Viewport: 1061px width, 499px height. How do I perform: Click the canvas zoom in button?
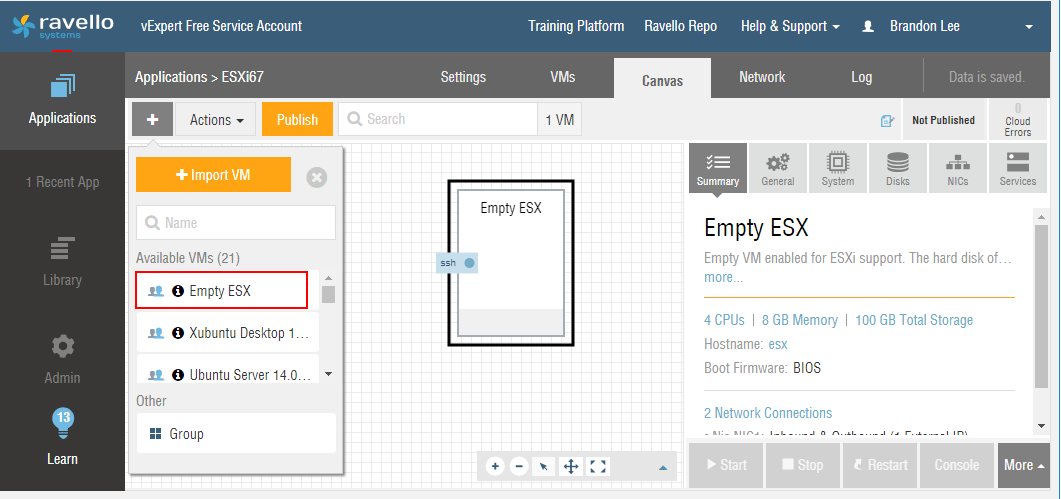(495, 467)
